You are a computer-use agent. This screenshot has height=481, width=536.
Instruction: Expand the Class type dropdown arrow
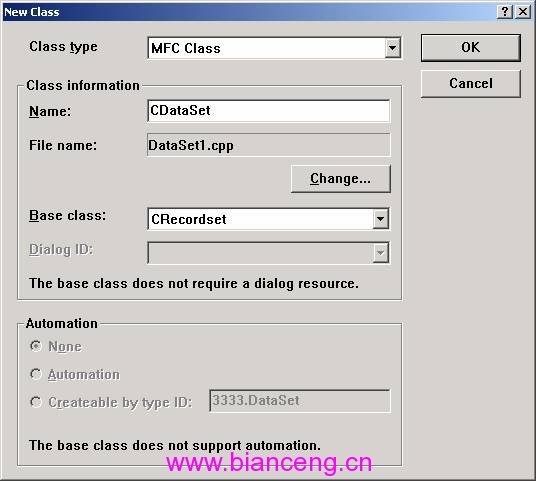tap(392, 48)
